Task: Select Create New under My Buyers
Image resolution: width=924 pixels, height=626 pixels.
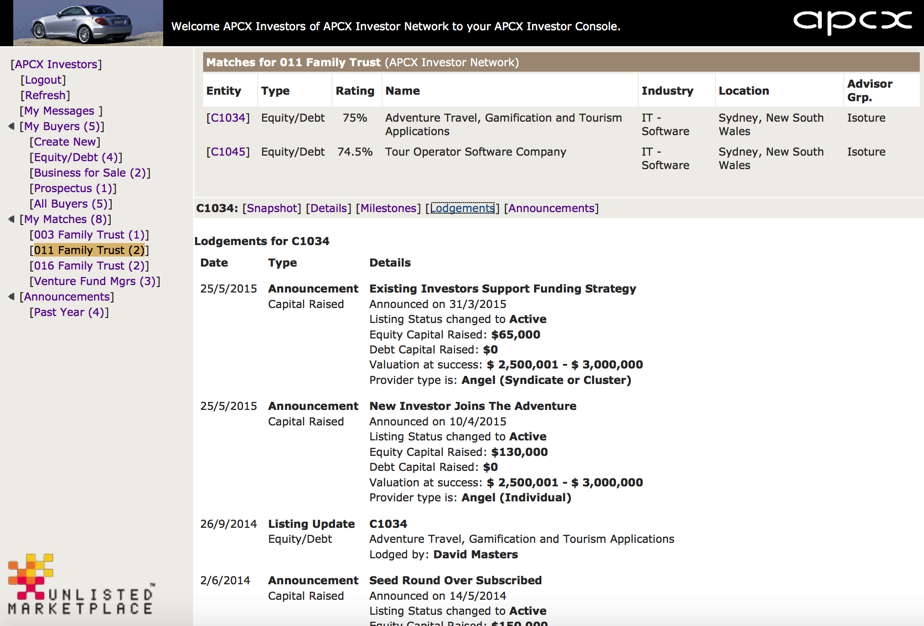Action: coord(65,142)
